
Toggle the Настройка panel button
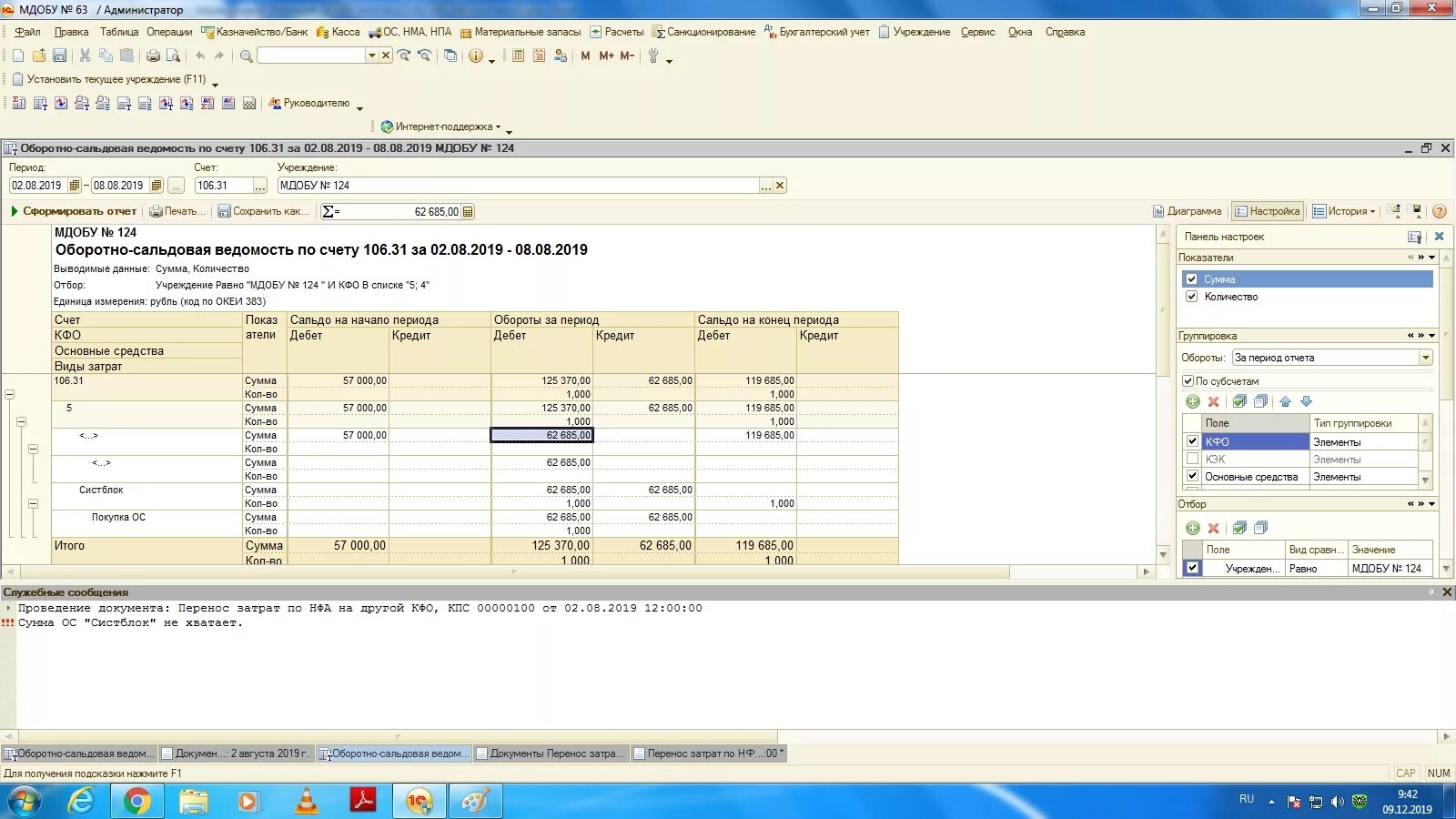[x=1267, y=211]
